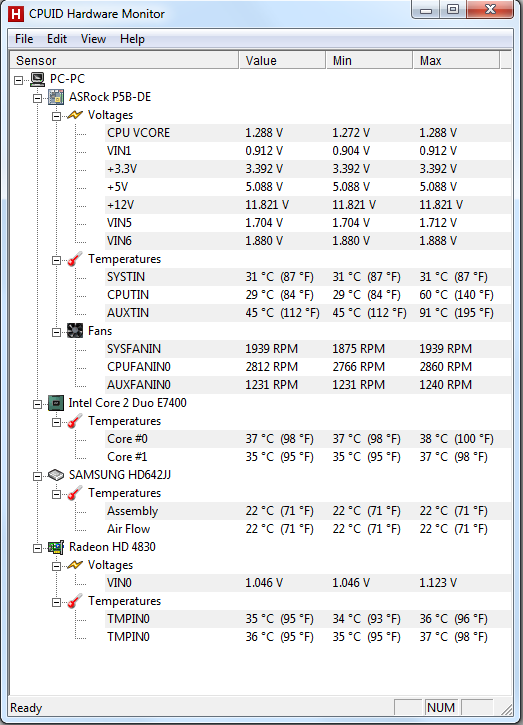Click thermometer icon under SAMSUNG HD642JJ
Image resolution: width=523 pixels, height=725 pixels.
pos(75,493)
